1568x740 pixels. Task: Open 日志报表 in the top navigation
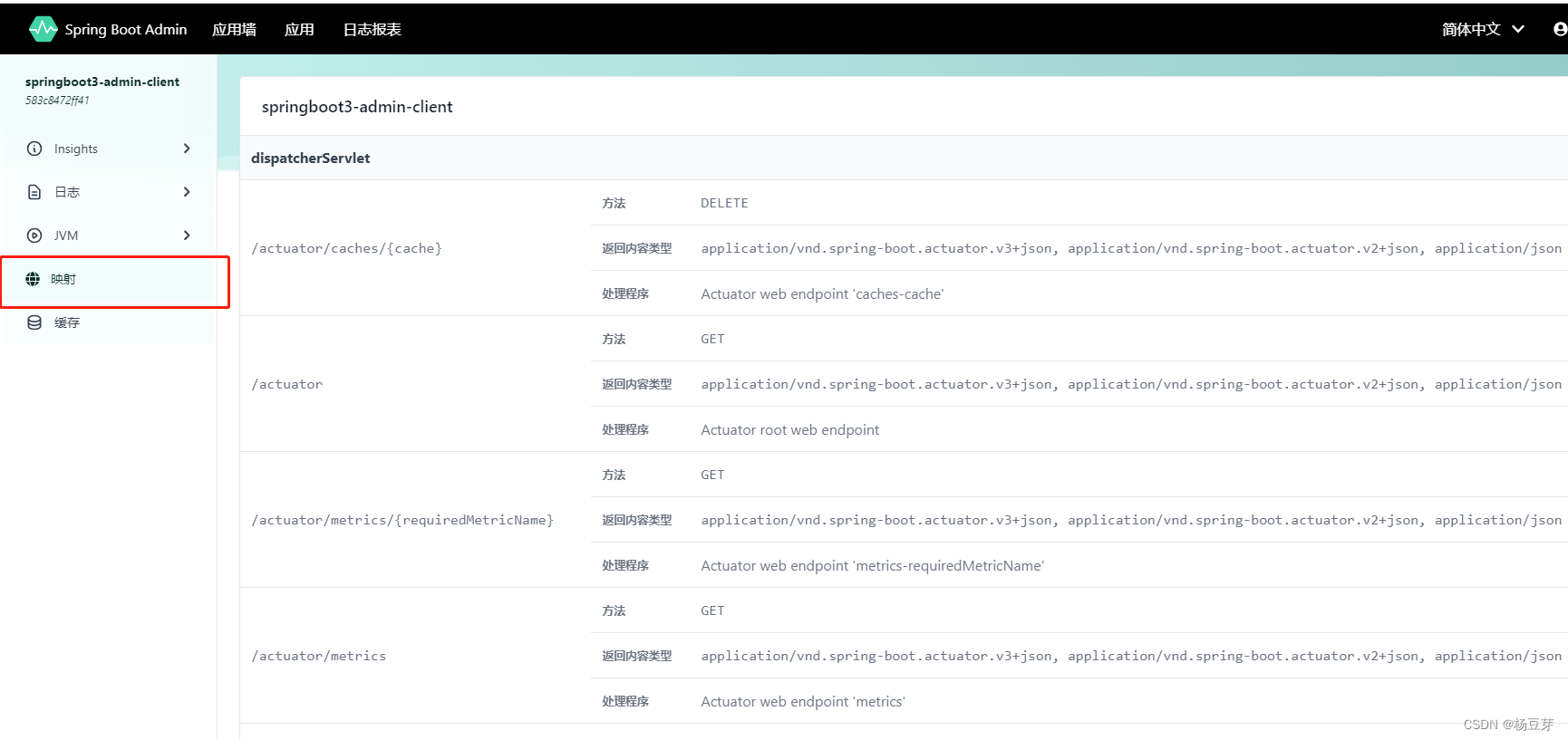[372, 30]
